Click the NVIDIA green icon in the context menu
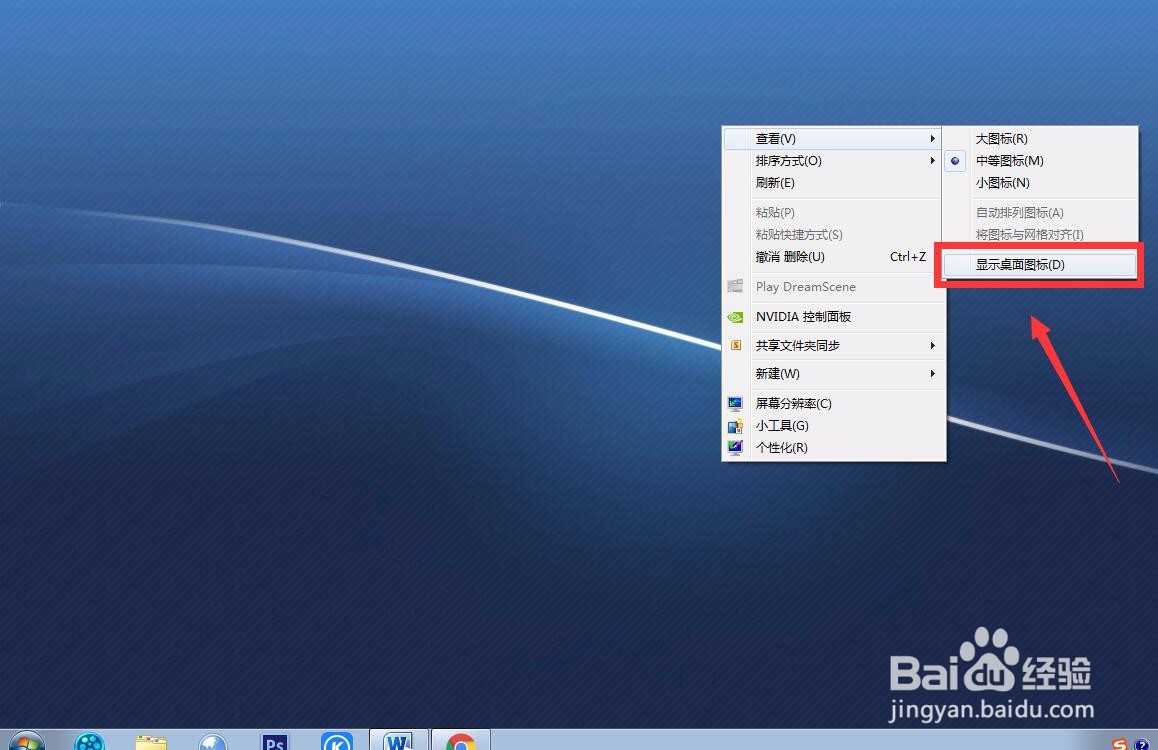 coord(735,317)
